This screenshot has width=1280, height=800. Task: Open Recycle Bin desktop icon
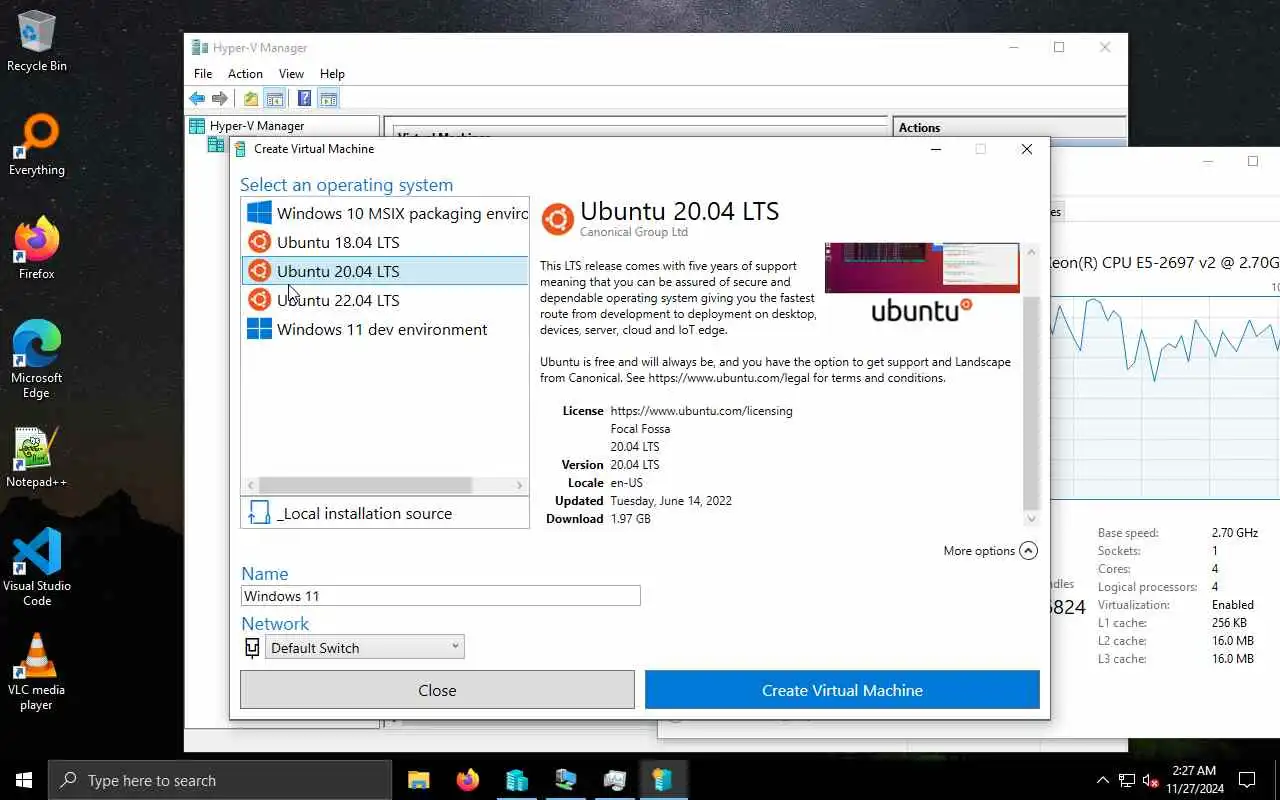pos(37,41)
